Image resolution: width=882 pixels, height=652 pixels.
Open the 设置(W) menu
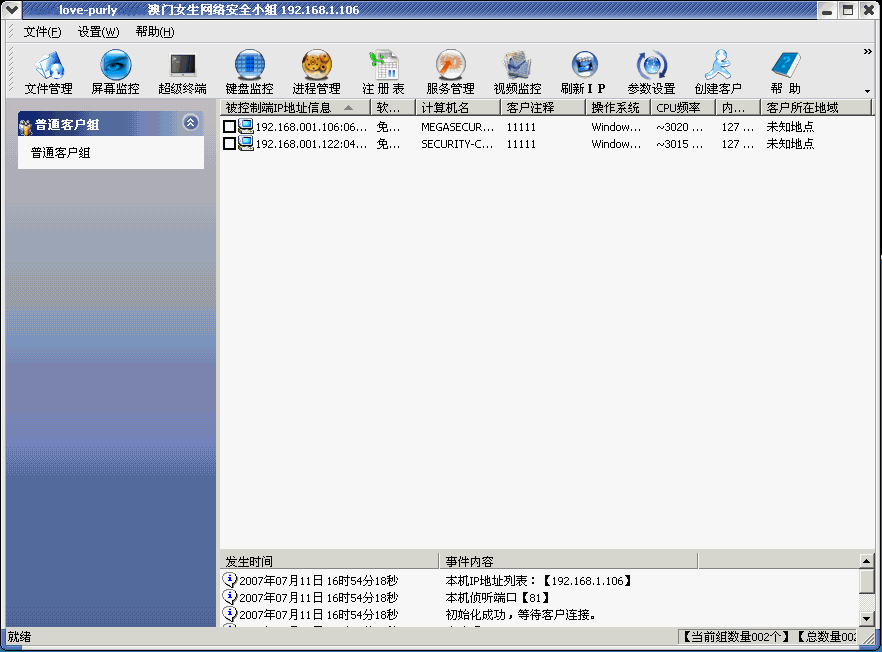click(96, 31)
